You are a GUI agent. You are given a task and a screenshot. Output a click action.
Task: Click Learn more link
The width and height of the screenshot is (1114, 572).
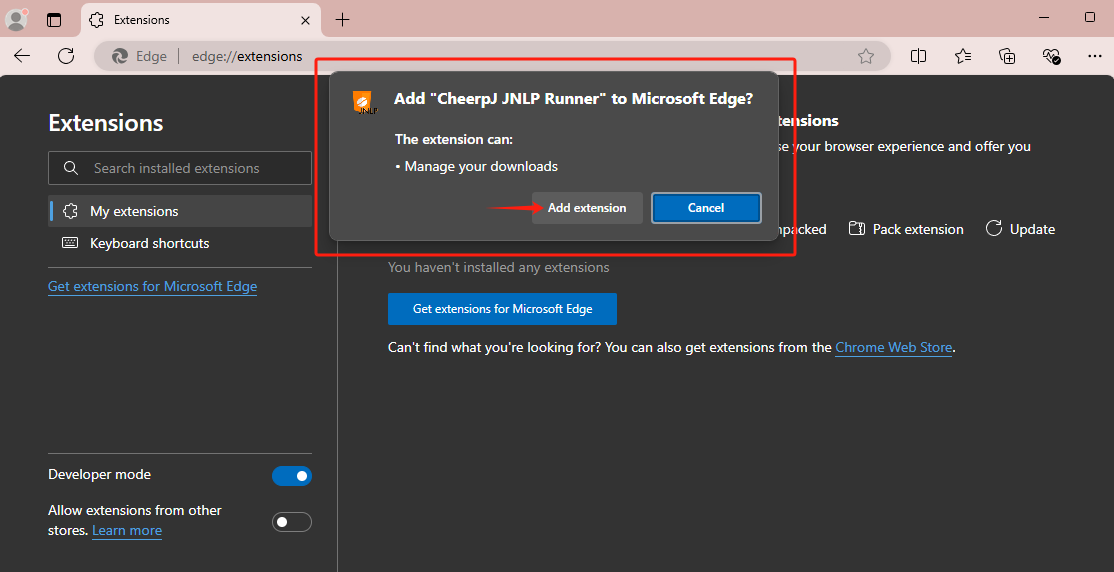(x=127, y=531)
